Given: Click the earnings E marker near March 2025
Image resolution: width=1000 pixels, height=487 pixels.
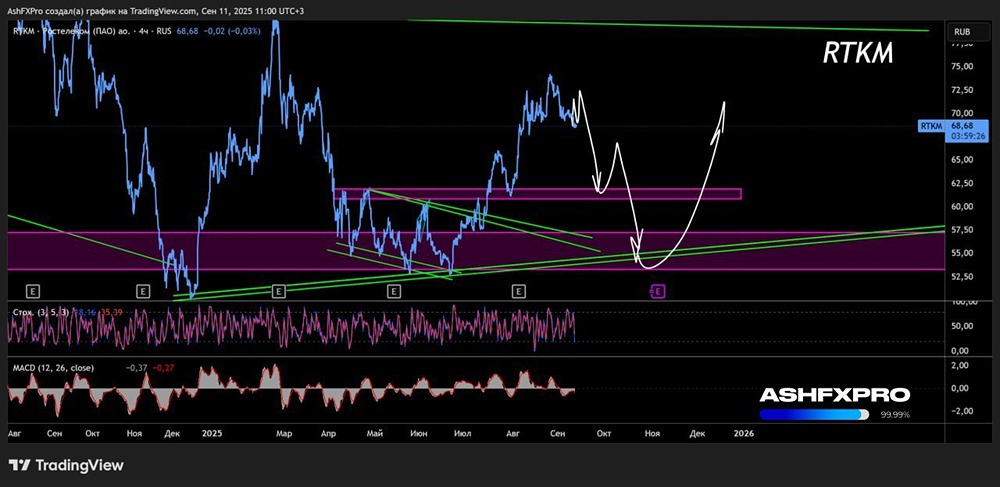Looking at the screenshot, I should (279, 291).
